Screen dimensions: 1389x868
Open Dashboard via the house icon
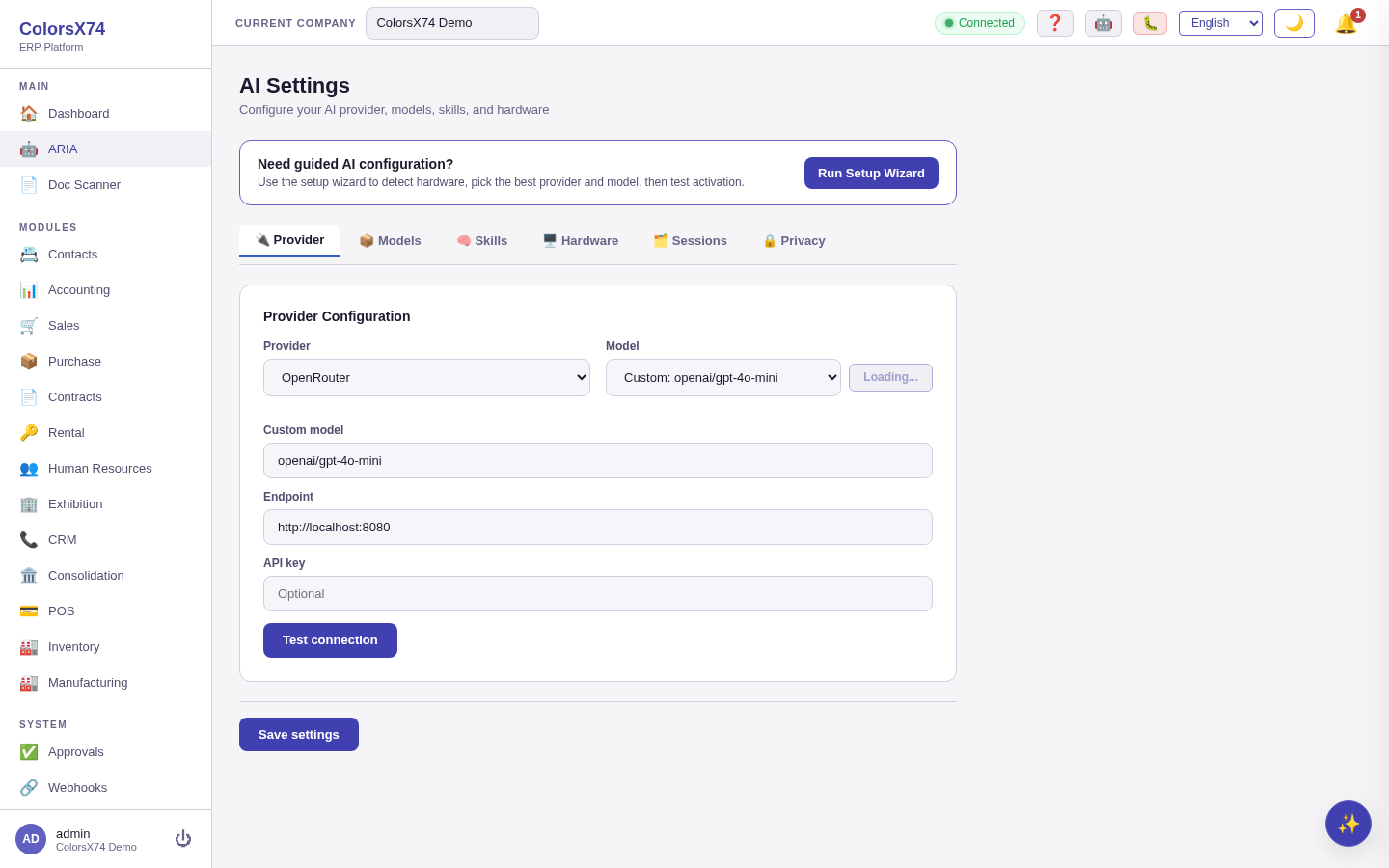tap(29, 113)
